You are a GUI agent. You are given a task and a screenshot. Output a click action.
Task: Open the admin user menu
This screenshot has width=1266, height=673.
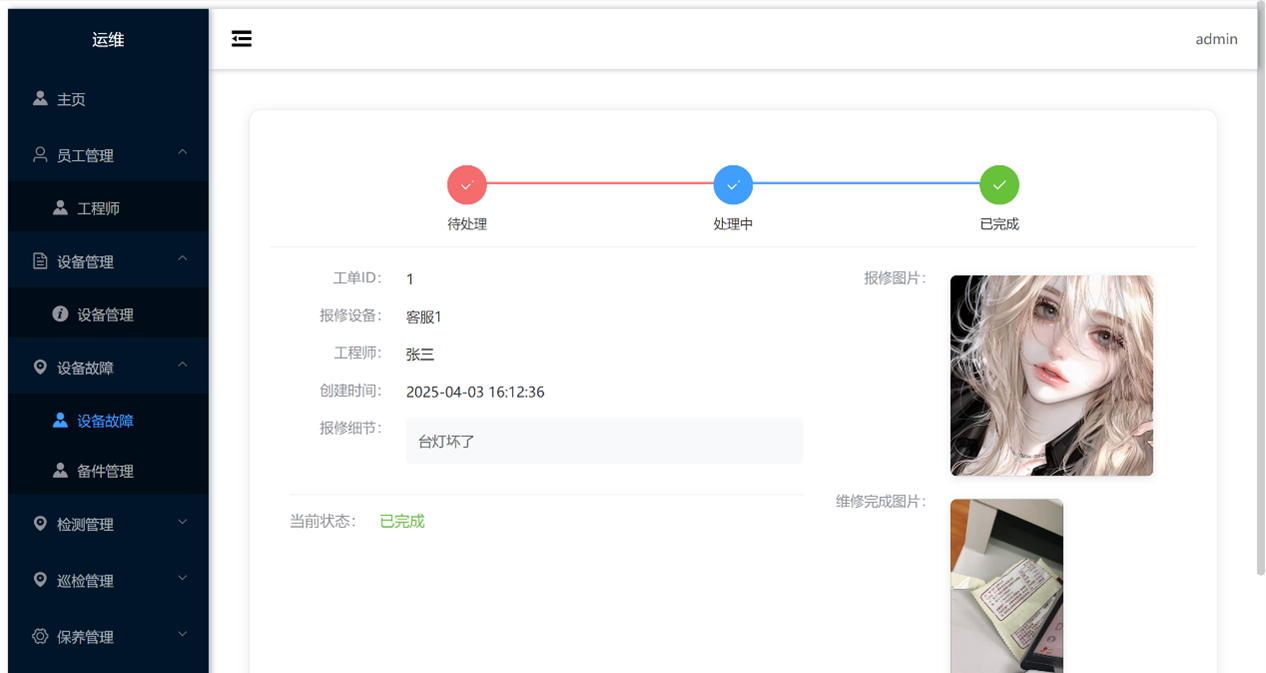[x=1216, y=39]
